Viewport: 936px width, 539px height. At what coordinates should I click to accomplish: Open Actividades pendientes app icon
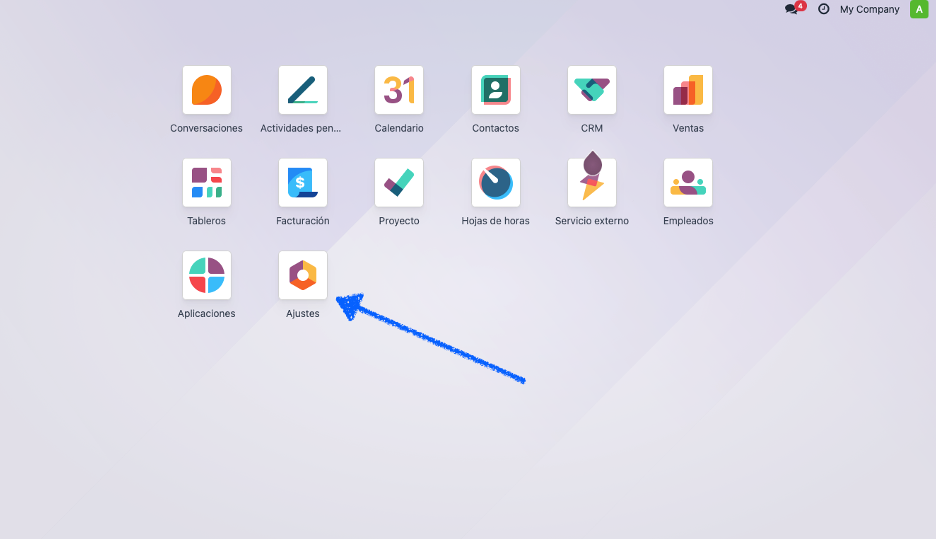pyautogui.click(x=303, y=90)
